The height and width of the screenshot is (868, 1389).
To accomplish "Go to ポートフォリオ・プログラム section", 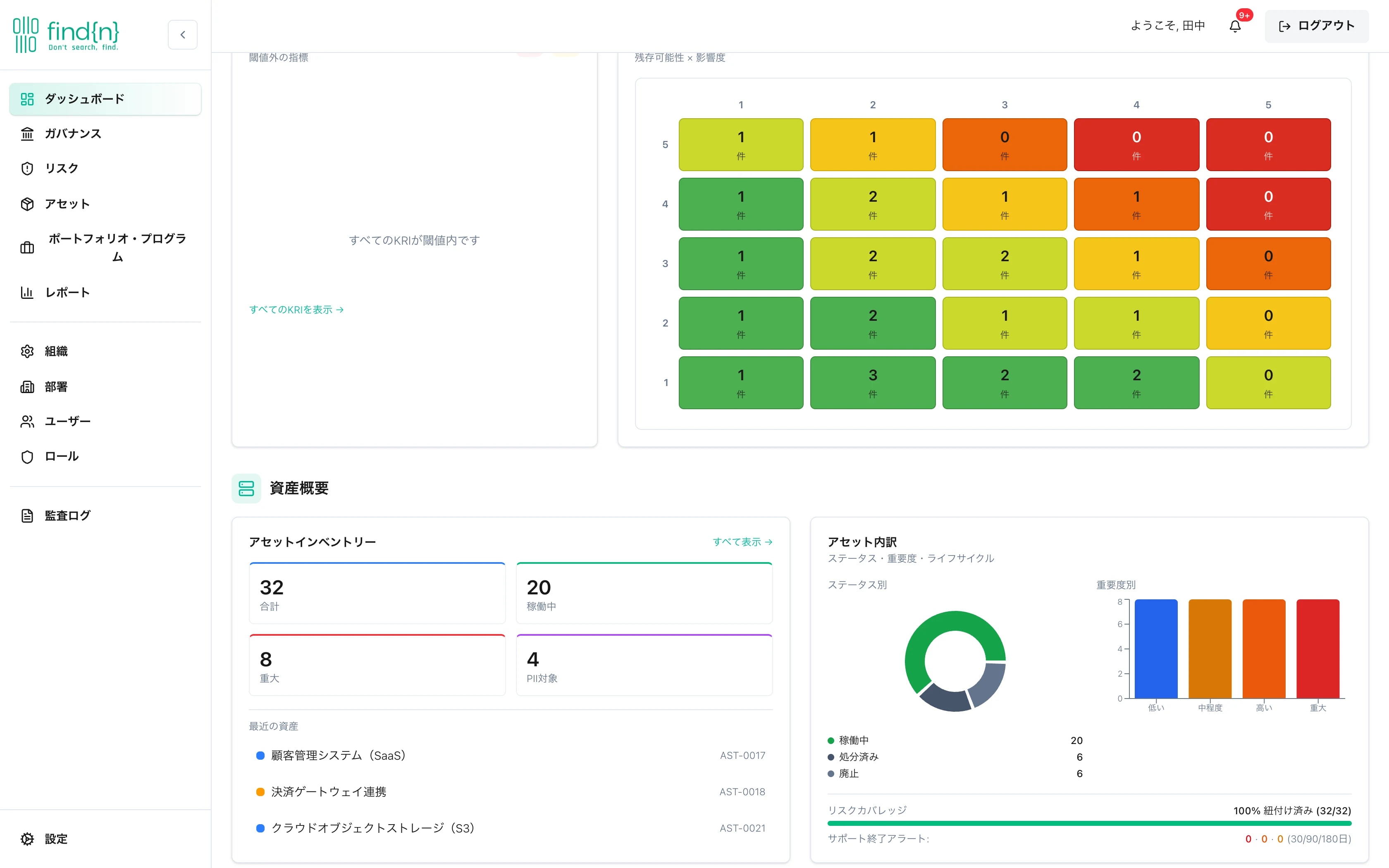I will click(105, 248).
